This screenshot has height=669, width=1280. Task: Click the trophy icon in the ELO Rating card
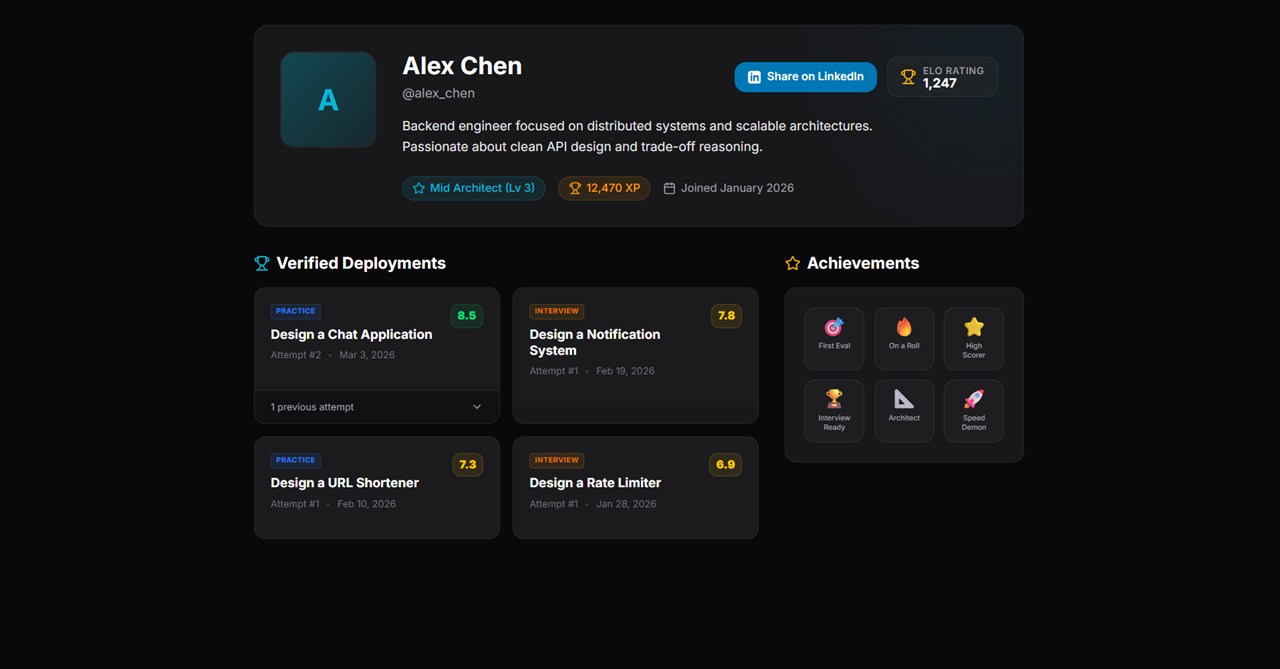coord(907,76)
